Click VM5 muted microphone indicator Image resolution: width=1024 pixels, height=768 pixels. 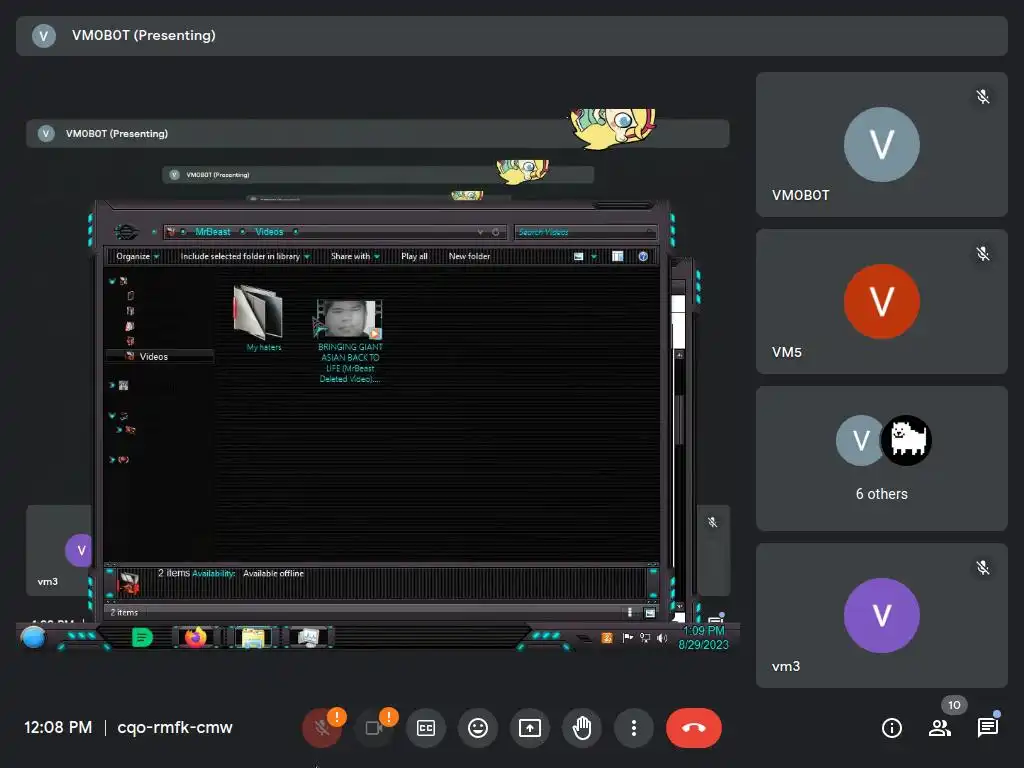983,254
